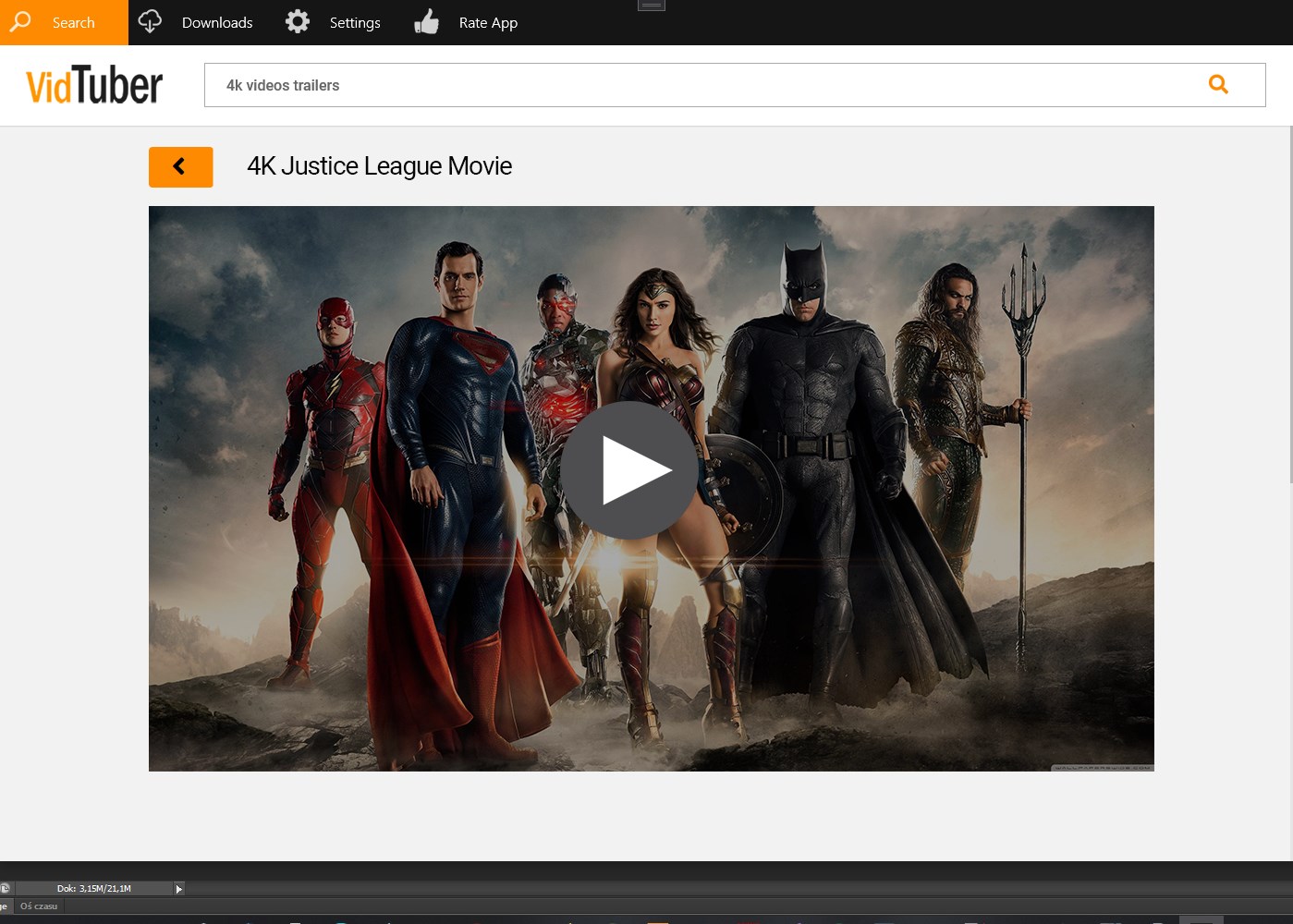Screen dimensions: 1293x924
Task: Select the Search magnifier icon in the top bar
Action: click(x=20, y=21)
